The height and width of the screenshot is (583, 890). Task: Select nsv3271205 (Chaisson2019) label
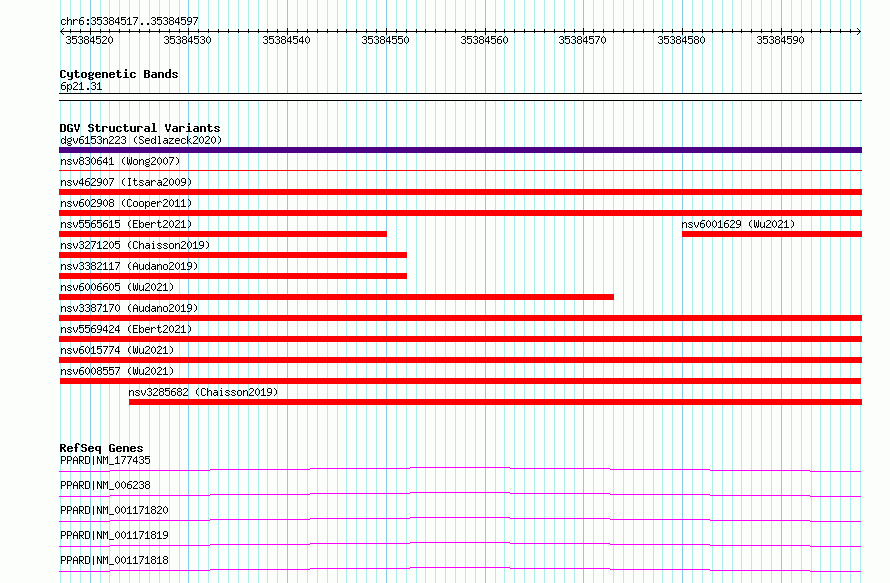coord(135,245)
